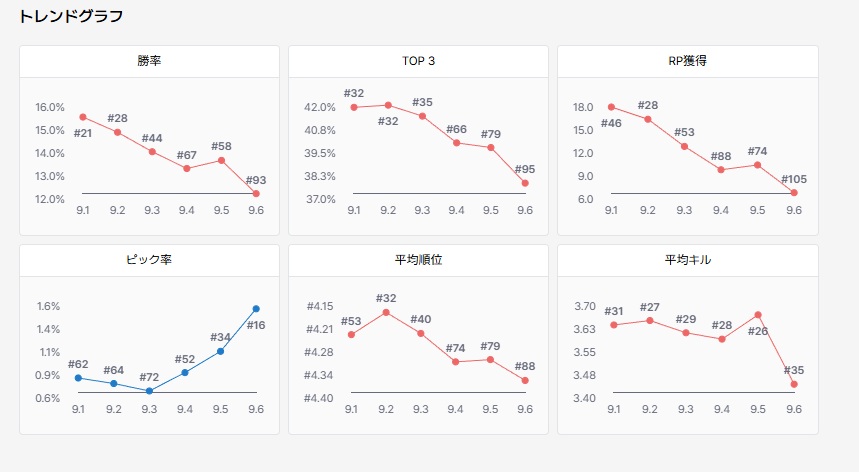Screen dimensions: 859x472
Task: Select the ピック率 panel title
Action: [150, 260]
